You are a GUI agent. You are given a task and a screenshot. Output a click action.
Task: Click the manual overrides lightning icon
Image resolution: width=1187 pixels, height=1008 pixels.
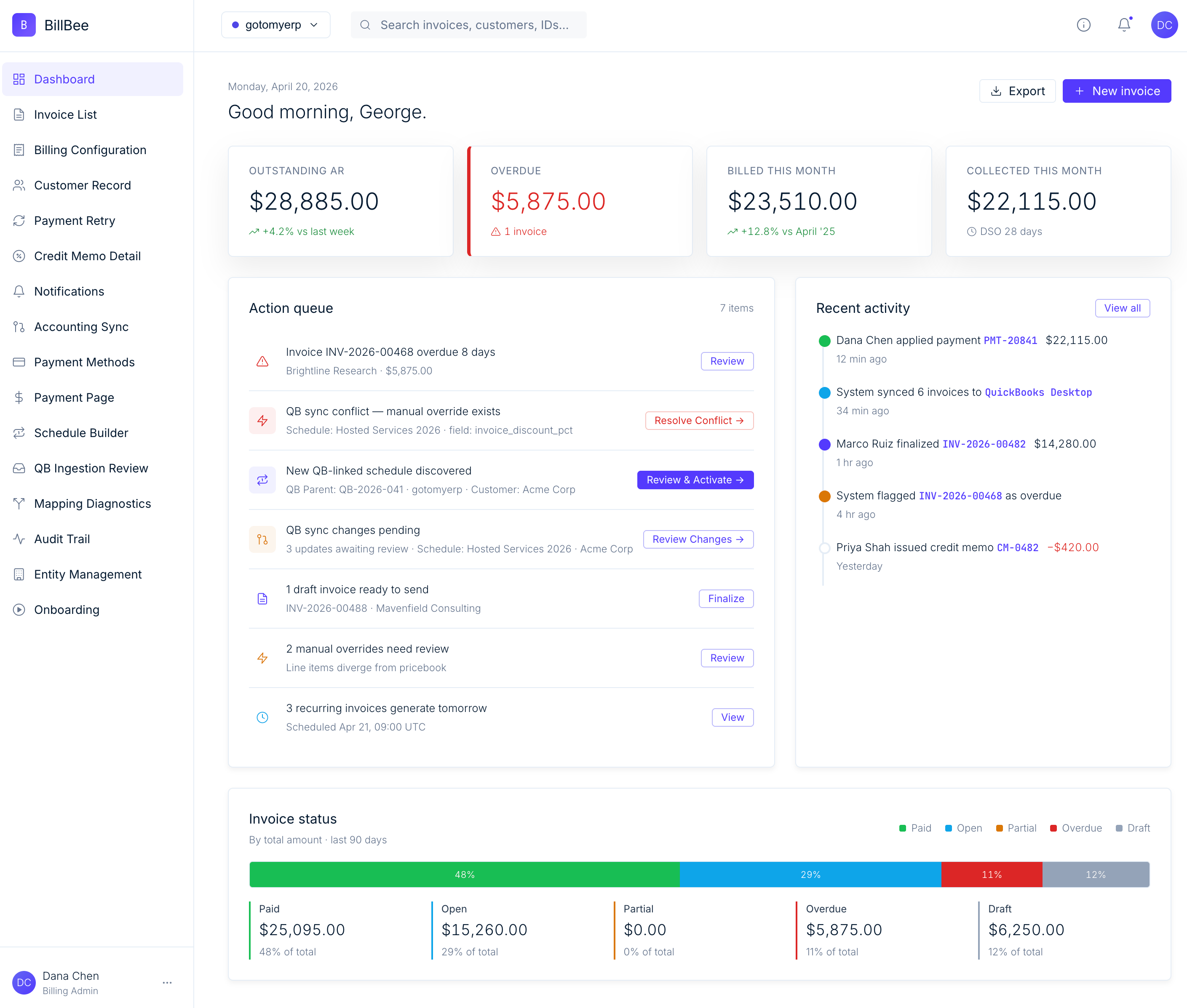[x=262, y=658]
